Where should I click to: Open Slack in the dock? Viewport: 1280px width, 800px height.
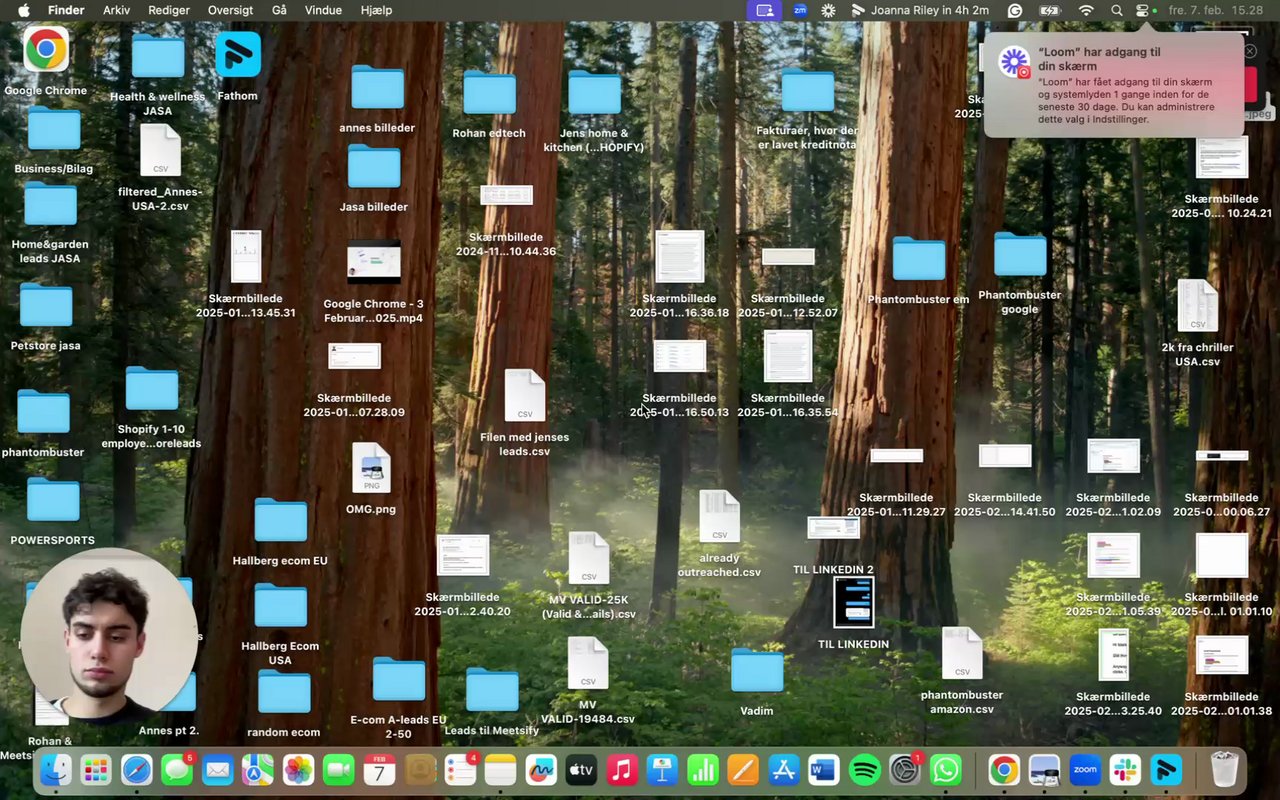(x=1125, y=770)
